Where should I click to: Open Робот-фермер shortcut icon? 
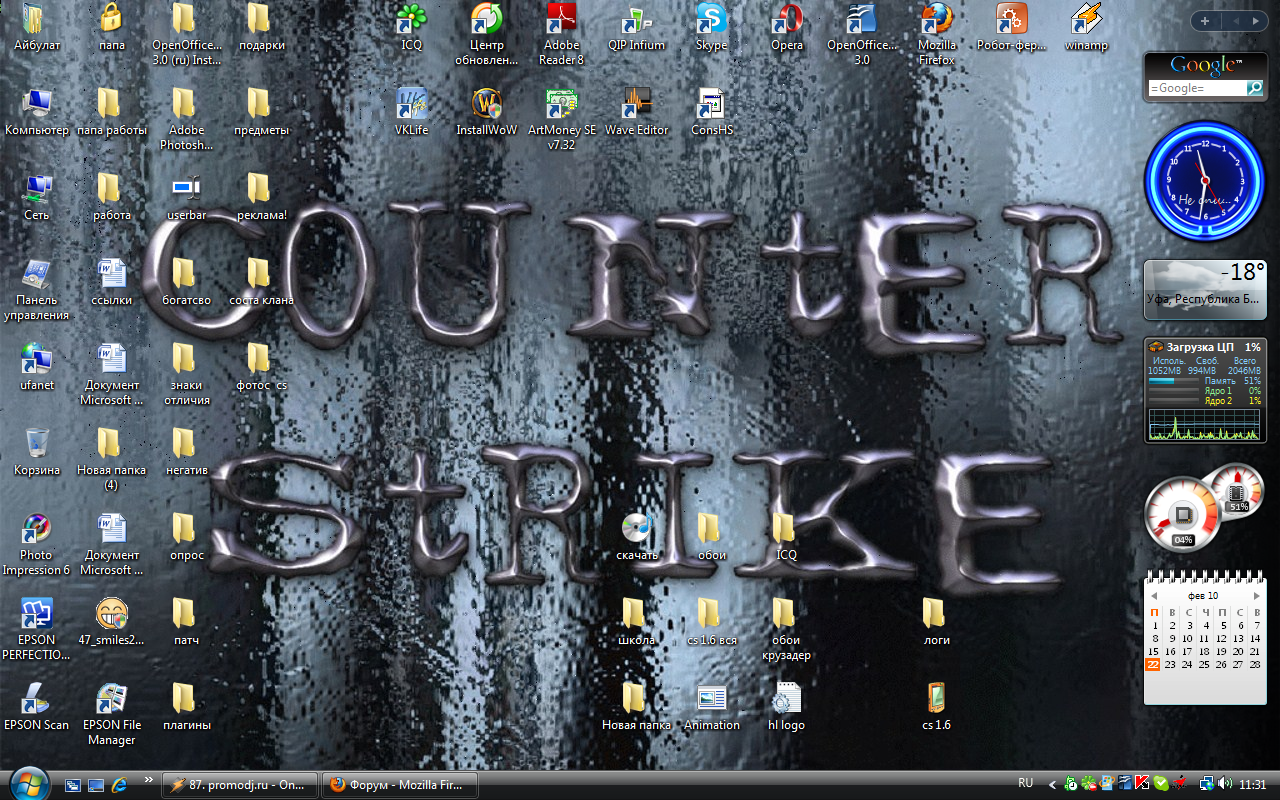tap(1011, 18)
